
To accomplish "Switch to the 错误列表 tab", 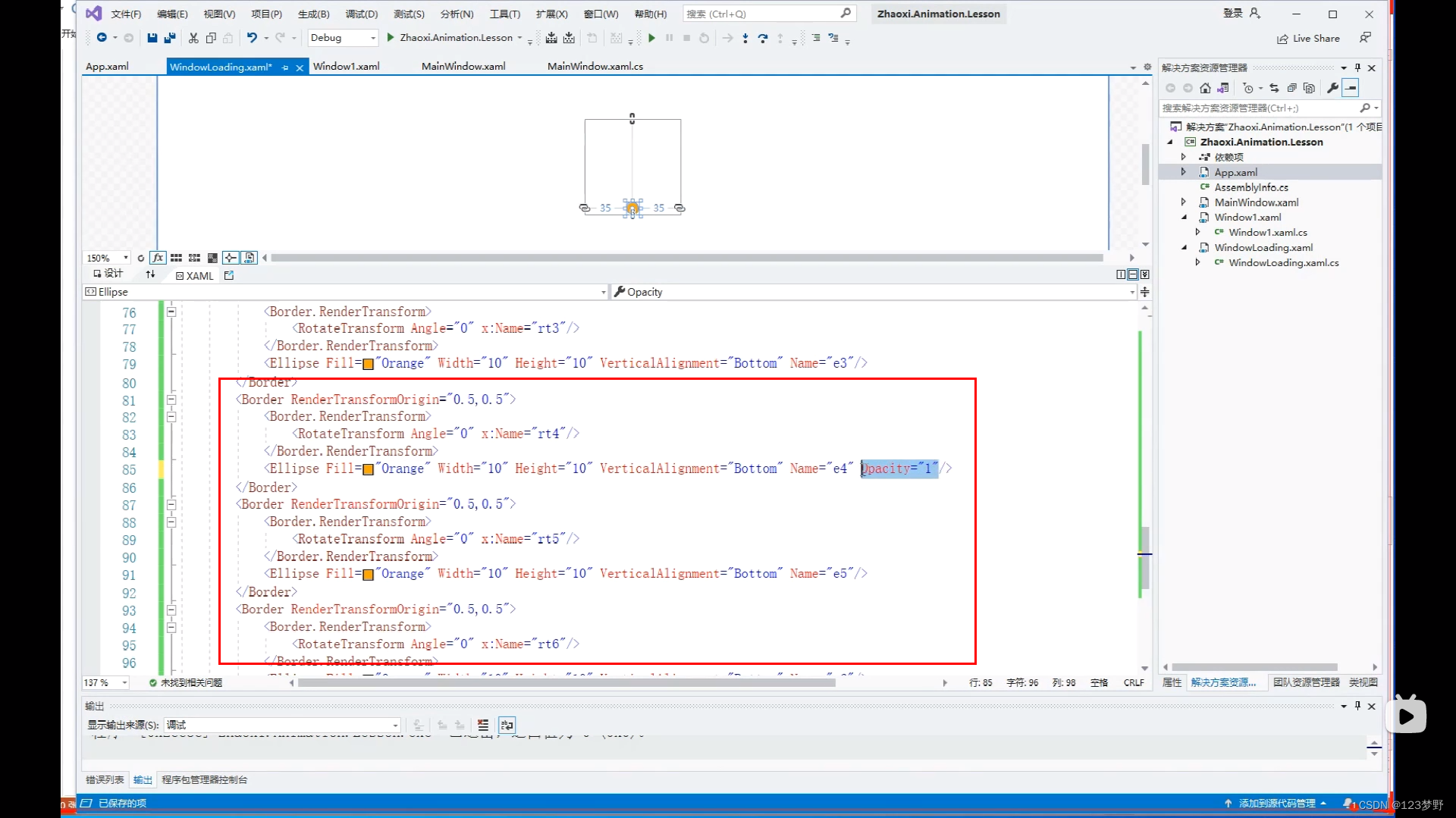I will 105,779.
